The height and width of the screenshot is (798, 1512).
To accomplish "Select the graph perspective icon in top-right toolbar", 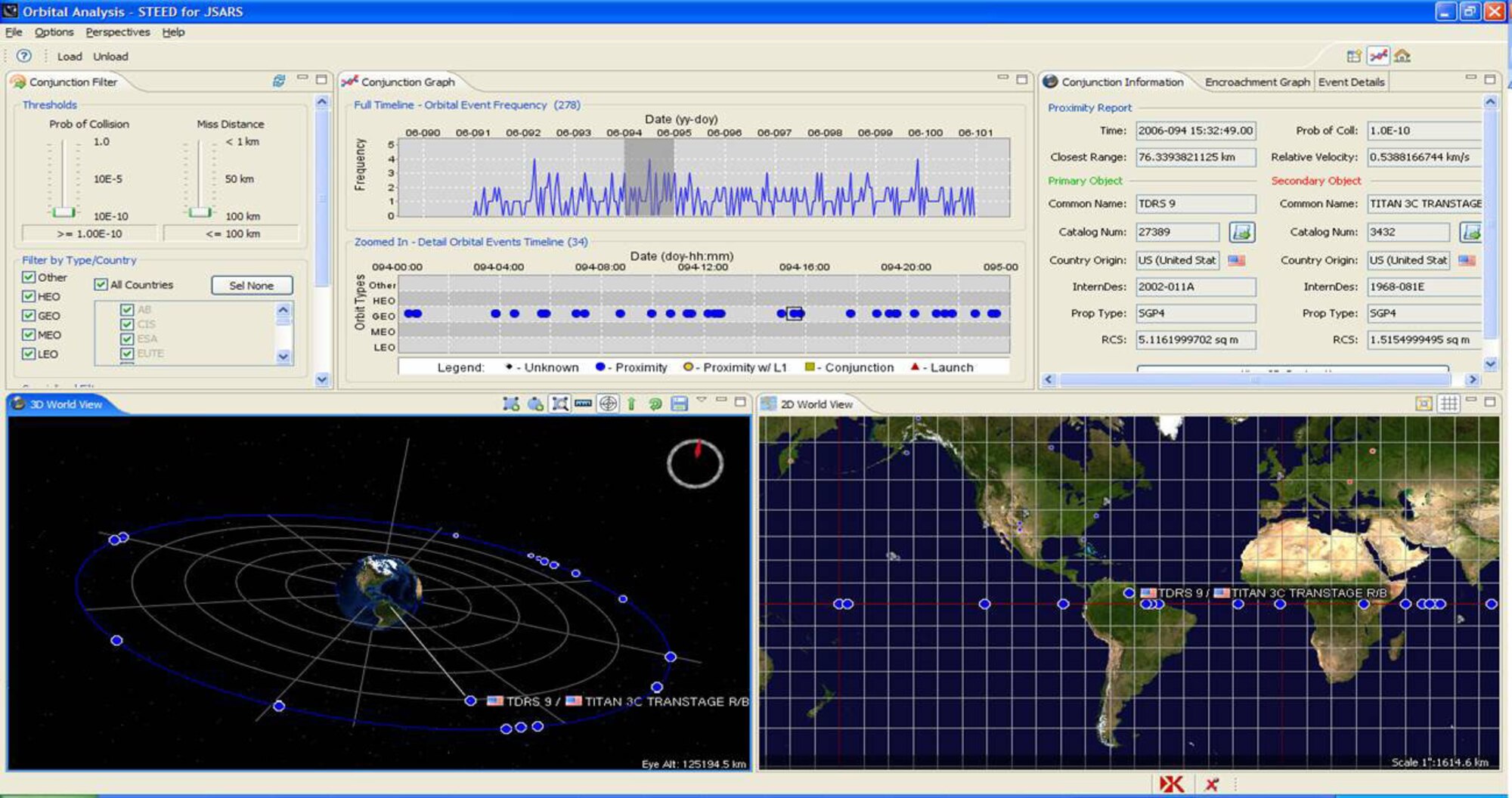I will click(x=1378, y=56).
